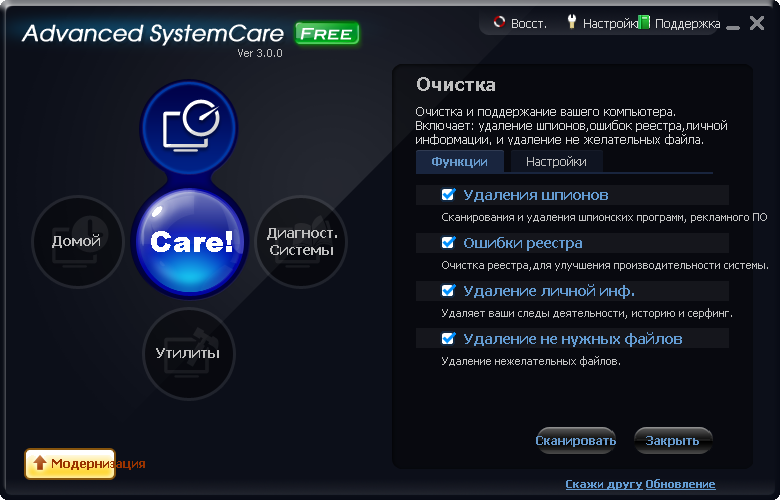Go to the Домой circle
The height and width of the screenshot is (500, 780).
click(x=77, y=241)
